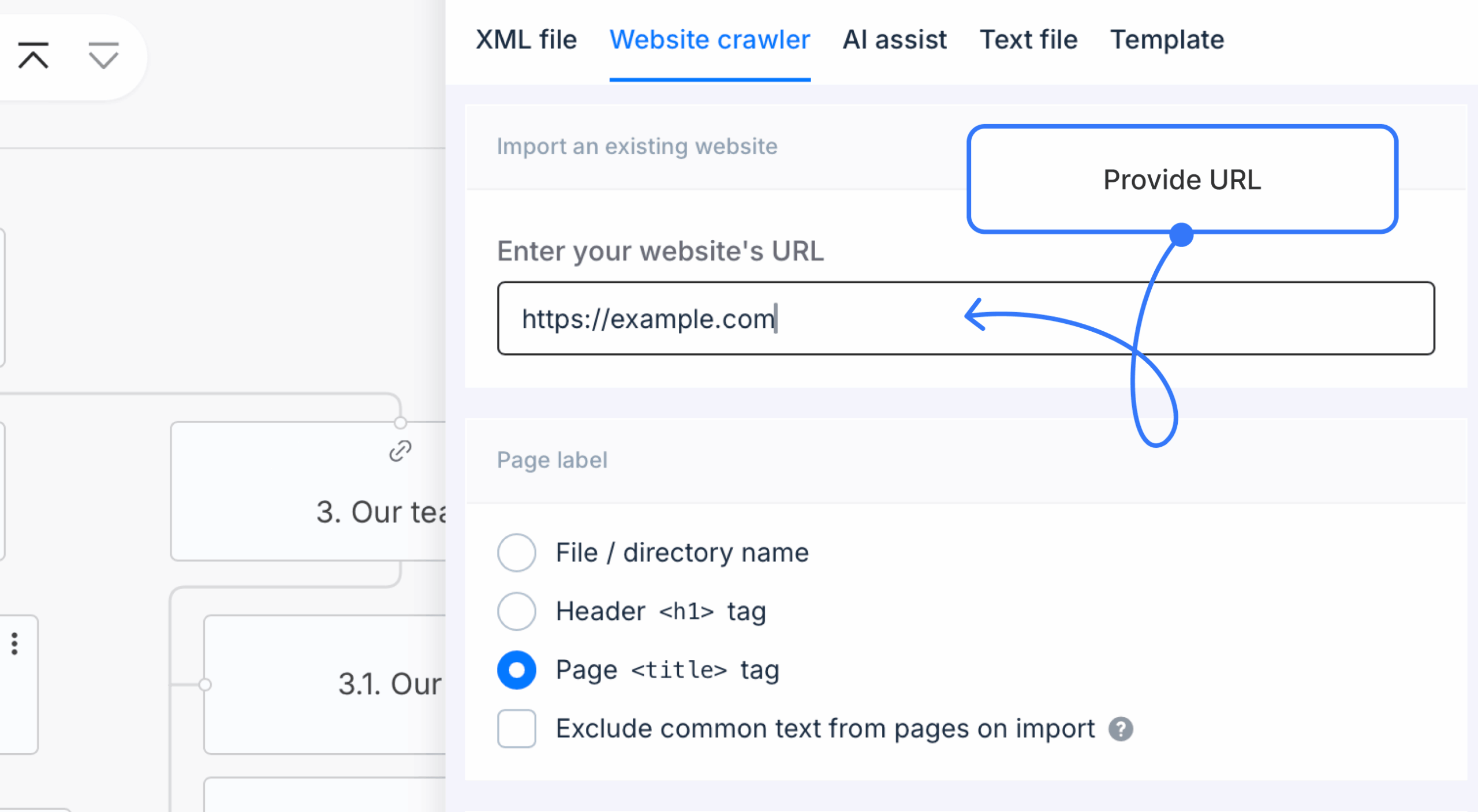
Task: Click the website URL input field
Action: 966,318
